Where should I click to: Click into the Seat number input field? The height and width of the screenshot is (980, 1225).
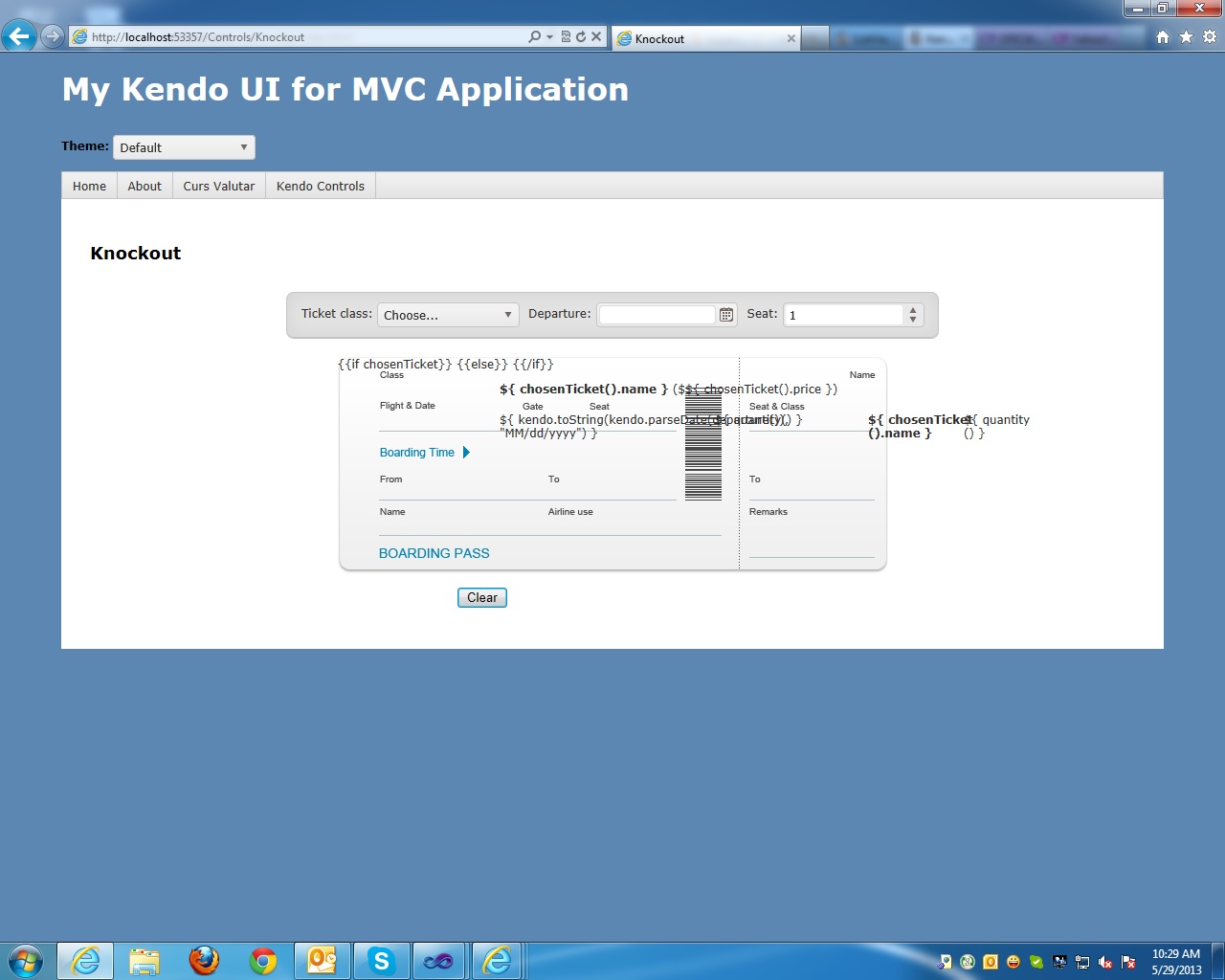click(844, 315)
